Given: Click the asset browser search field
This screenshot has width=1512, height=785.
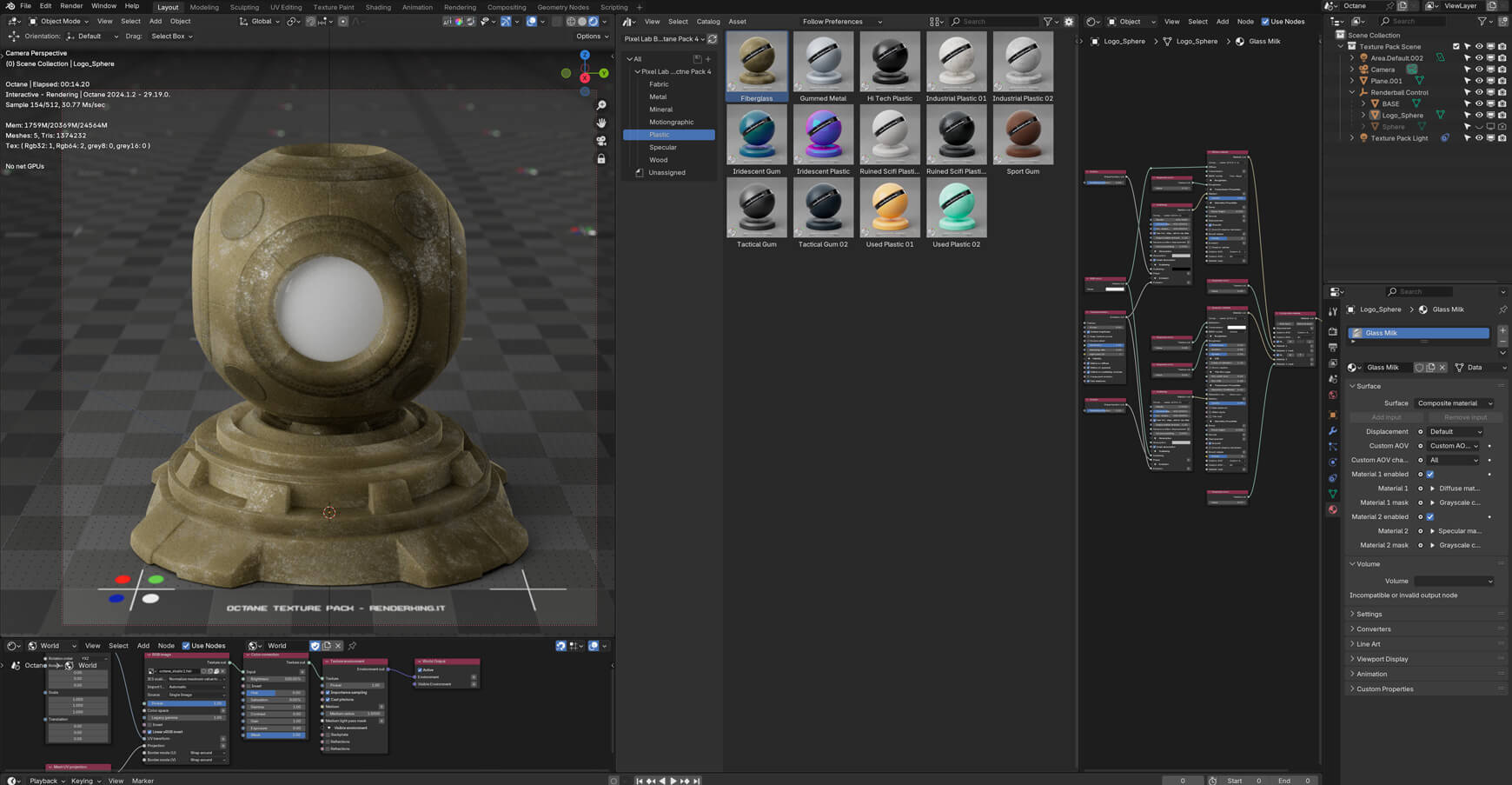Looking at the screenshot, I should pyautogui.click(x=993, y=22).
